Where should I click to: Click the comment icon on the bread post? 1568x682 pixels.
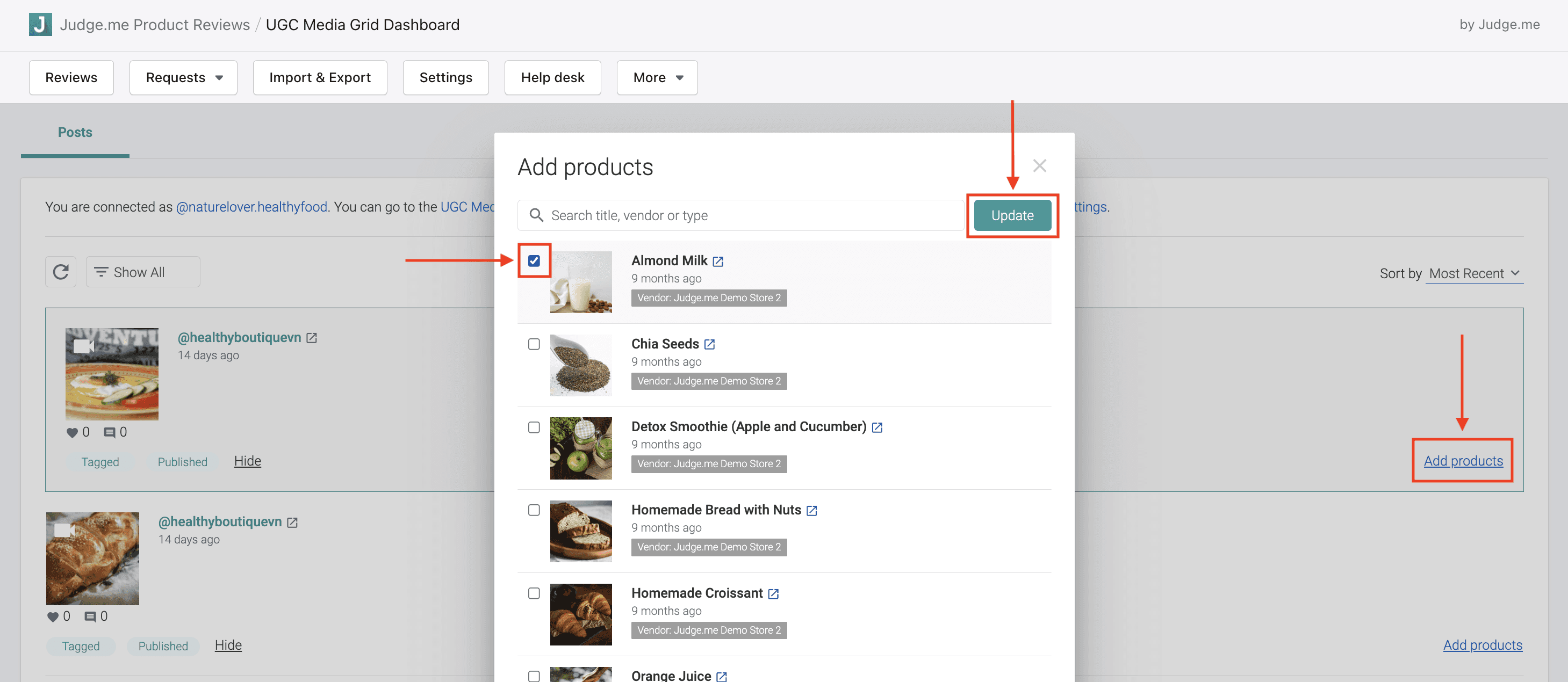(90, 616)
